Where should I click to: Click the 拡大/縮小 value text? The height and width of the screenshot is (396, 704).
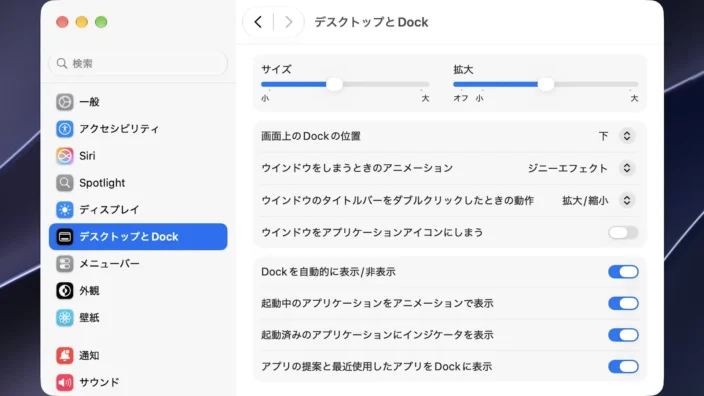coord(585,200)
